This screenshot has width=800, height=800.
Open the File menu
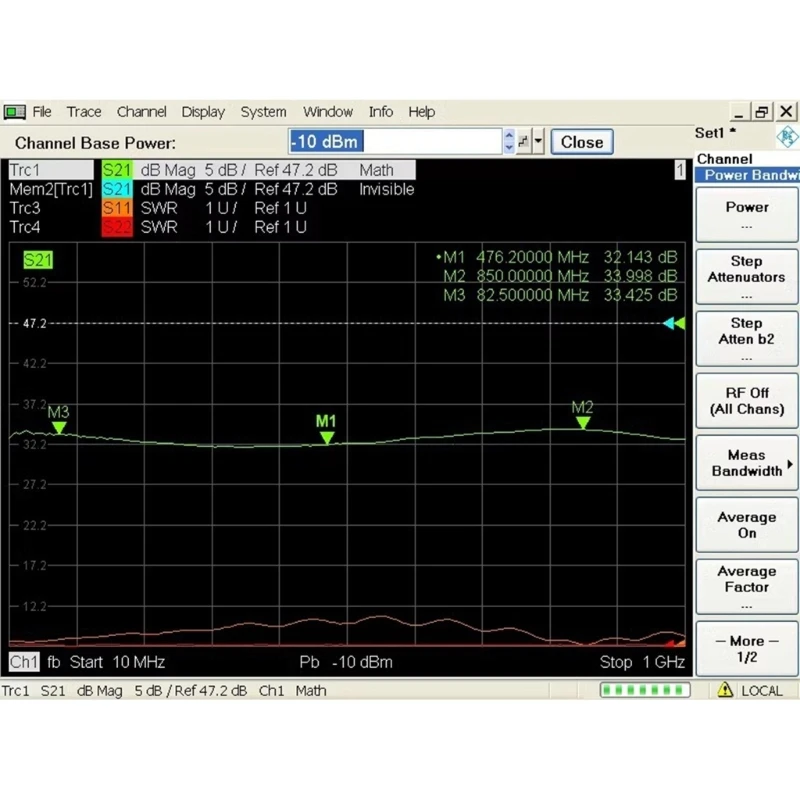pos(42,112)
